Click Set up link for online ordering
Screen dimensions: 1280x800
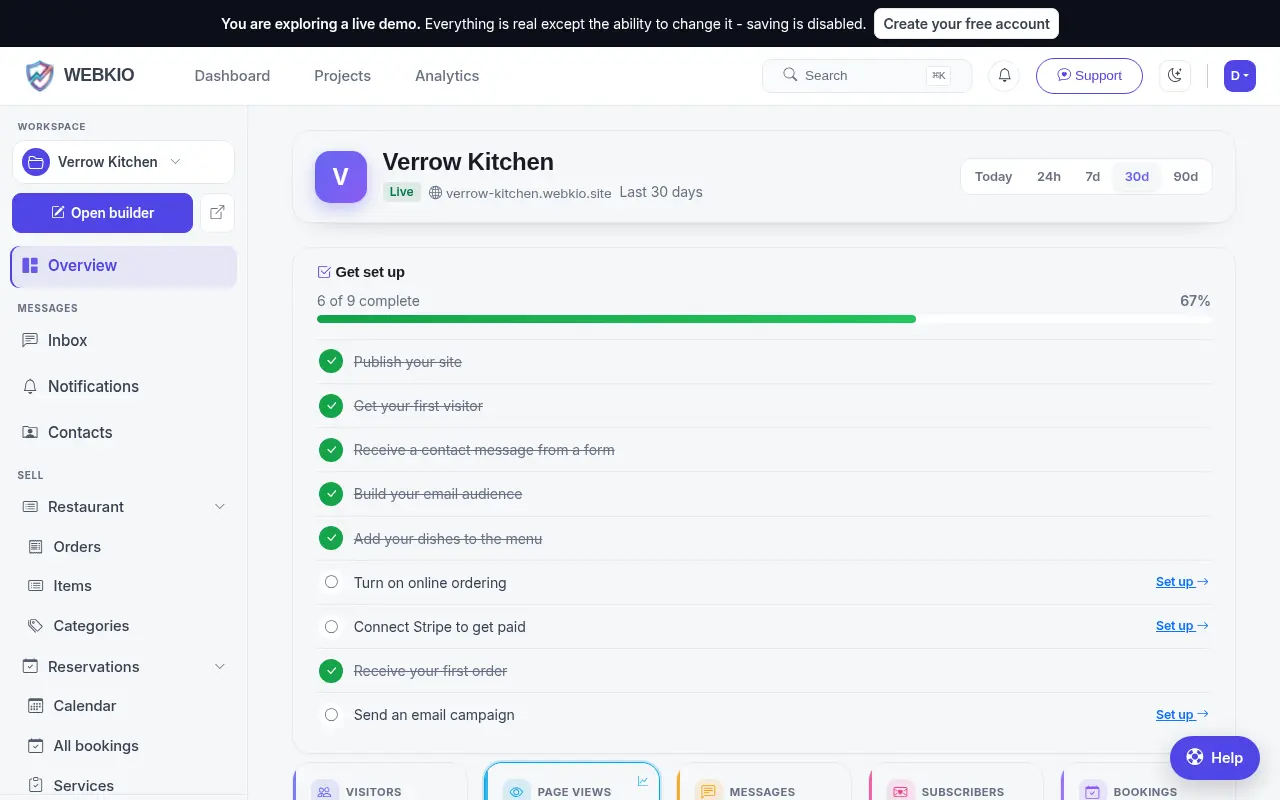(1182, 582)
